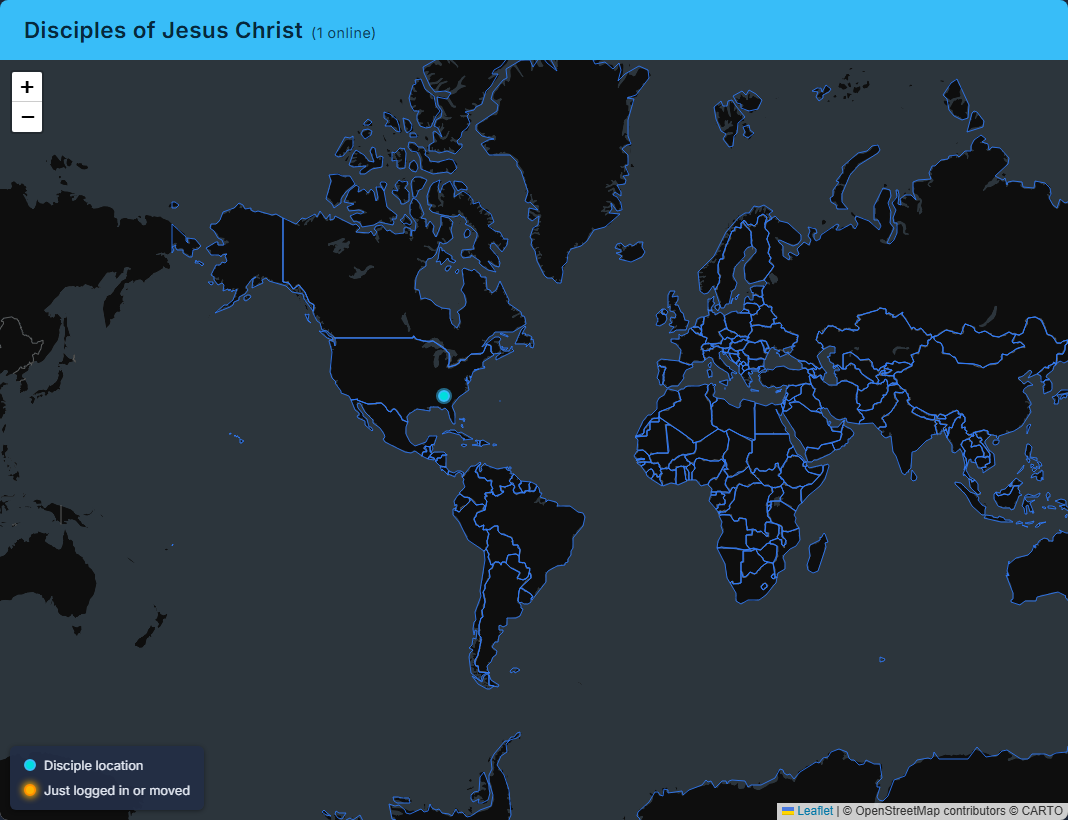The height and width of the screenshot is (820, 1068).
Task: Click the 'Just logged in or moved' label
Action: coord(117,791)
